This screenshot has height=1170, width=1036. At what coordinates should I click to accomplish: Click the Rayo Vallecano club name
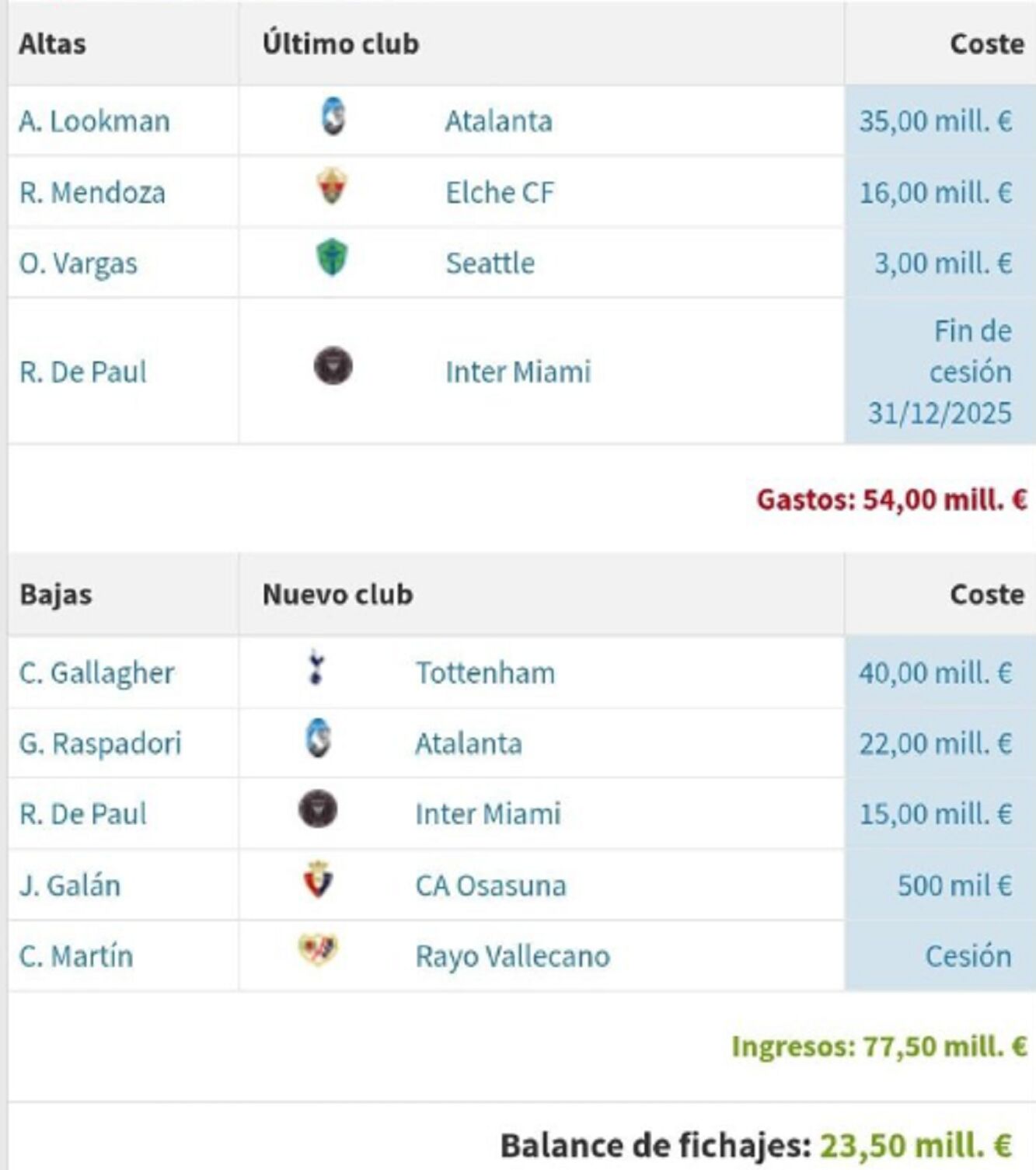pyautogui.click(x=512, y=956)
